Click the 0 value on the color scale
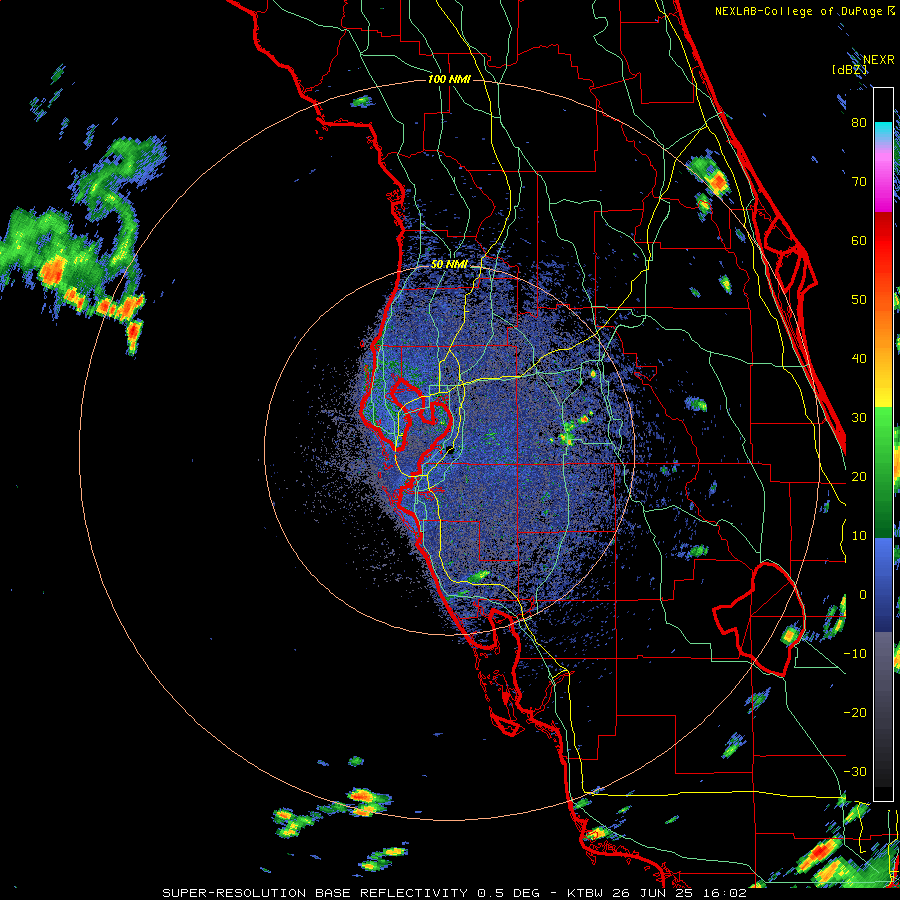The height and width of the screenshot is (900, 900). (x=863, y=595)
